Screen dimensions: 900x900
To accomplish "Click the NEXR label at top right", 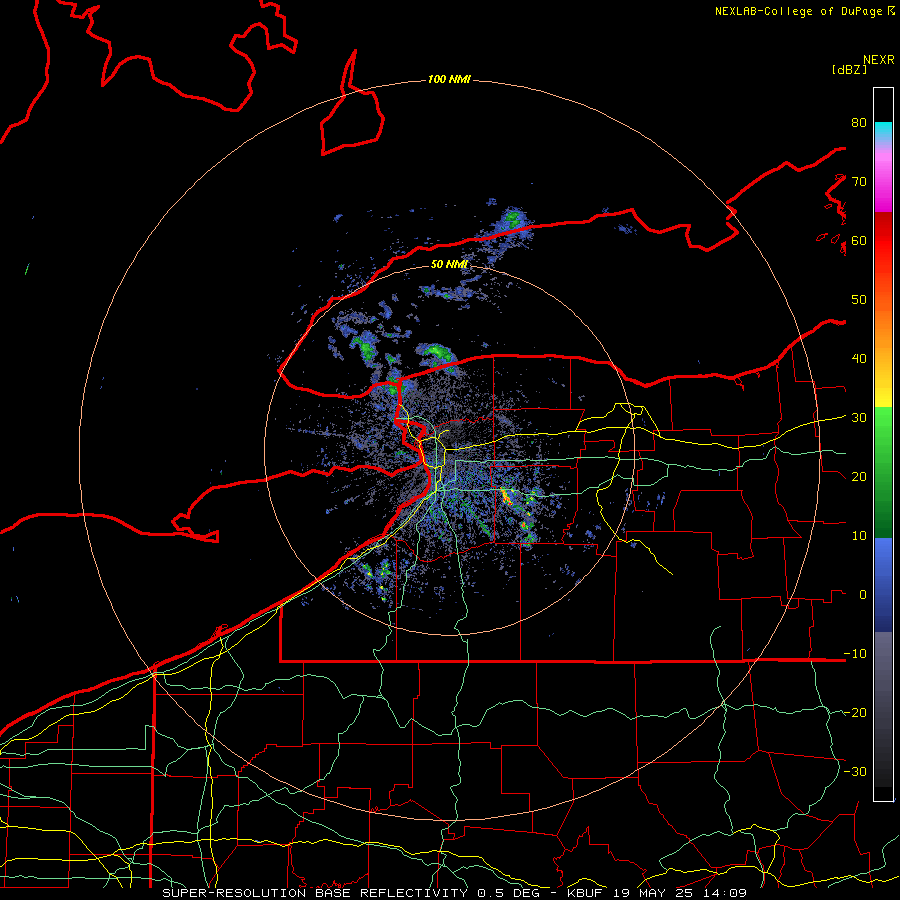I will [x=879, y=60].
